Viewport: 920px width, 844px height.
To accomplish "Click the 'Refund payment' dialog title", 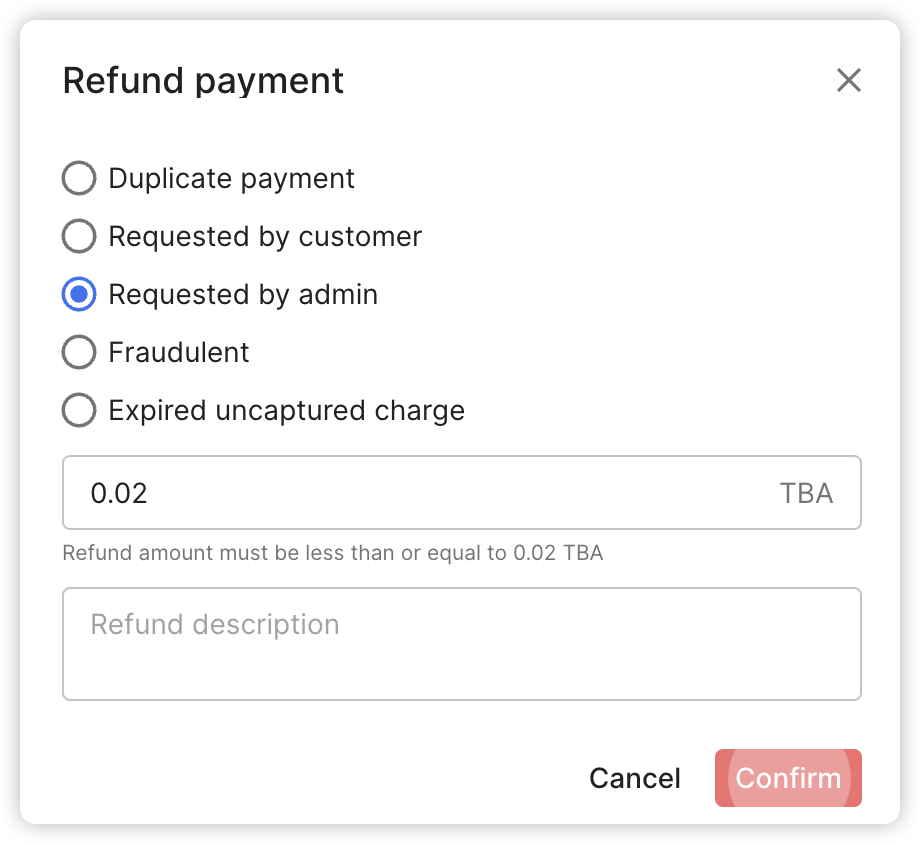I will (x=203, y=81).
